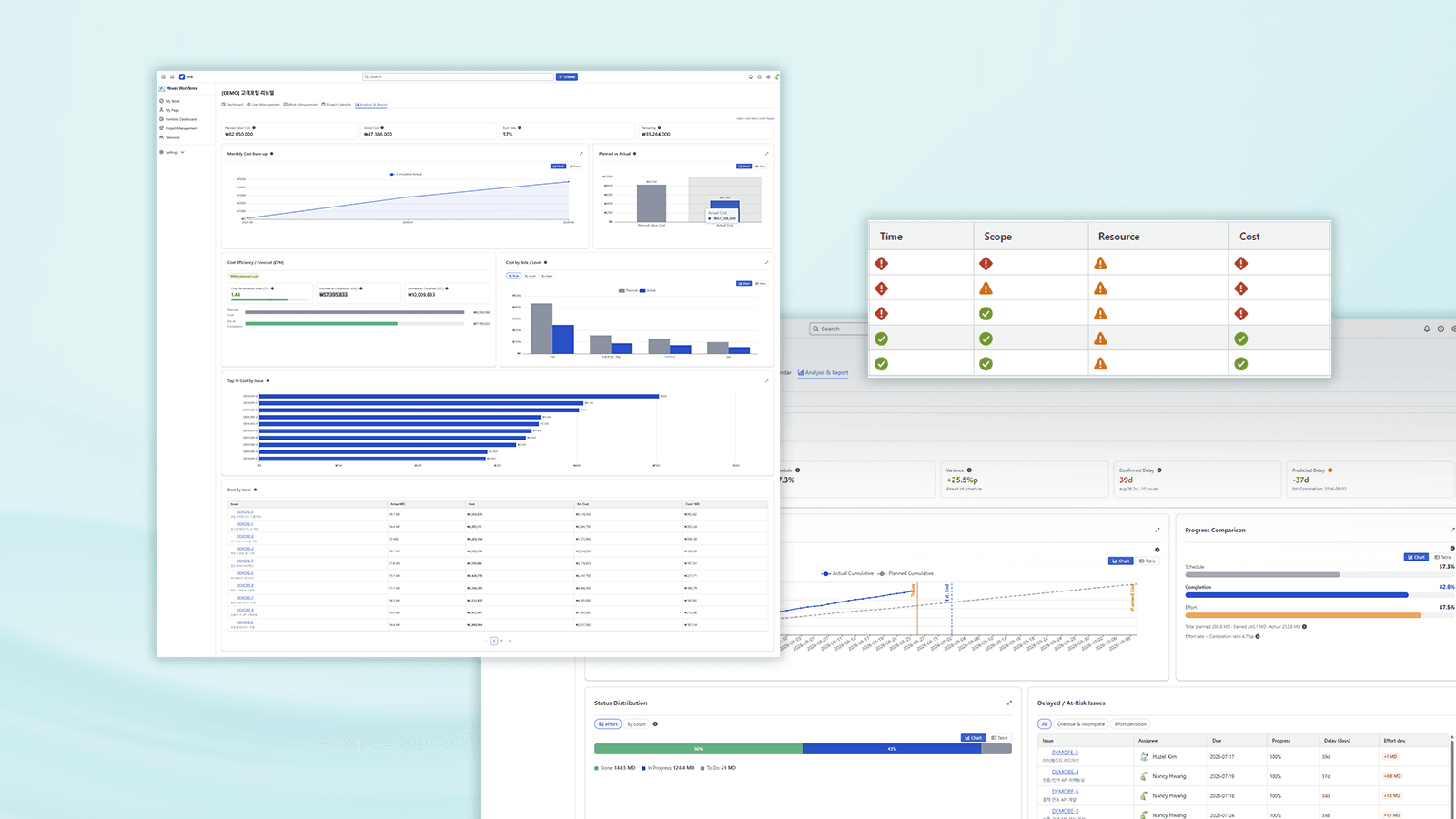This screenshot has width=1456, height=819.
Task: Click the orange Effort progress bar
Action: [x=1303, y=615]
